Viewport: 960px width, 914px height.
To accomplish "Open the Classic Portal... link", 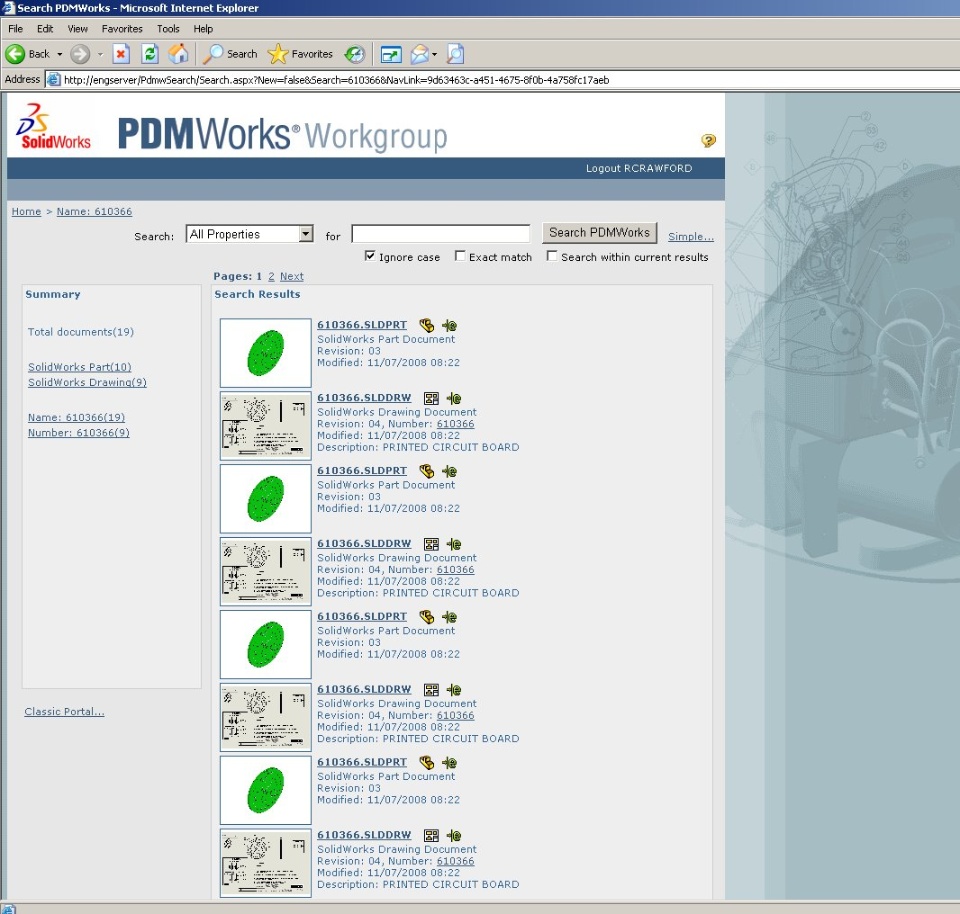I will [x=64, y=712].
